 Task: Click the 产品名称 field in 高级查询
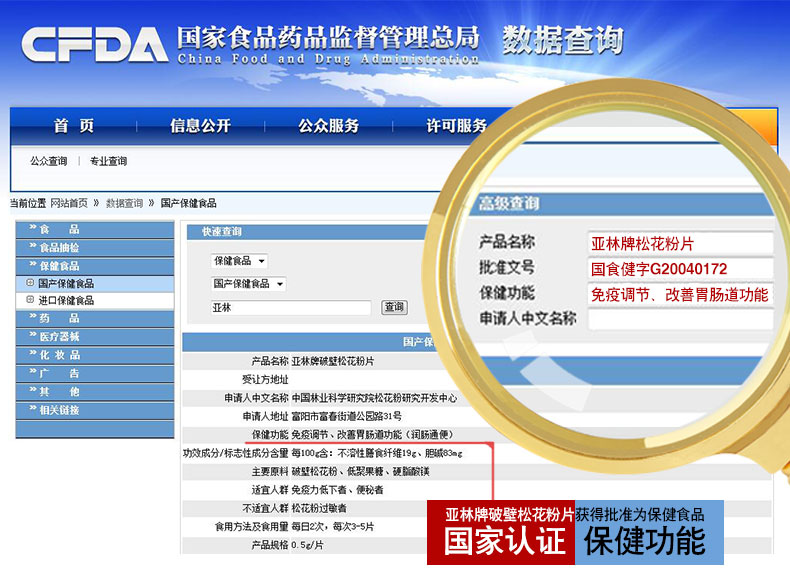tap(680, 244)
